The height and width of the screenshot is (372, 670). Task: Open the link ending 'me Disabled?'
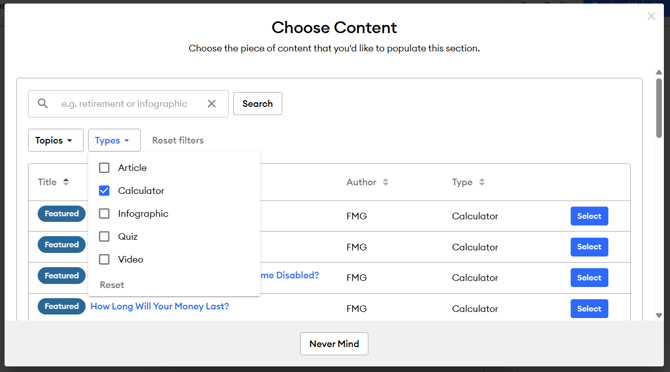290,275
